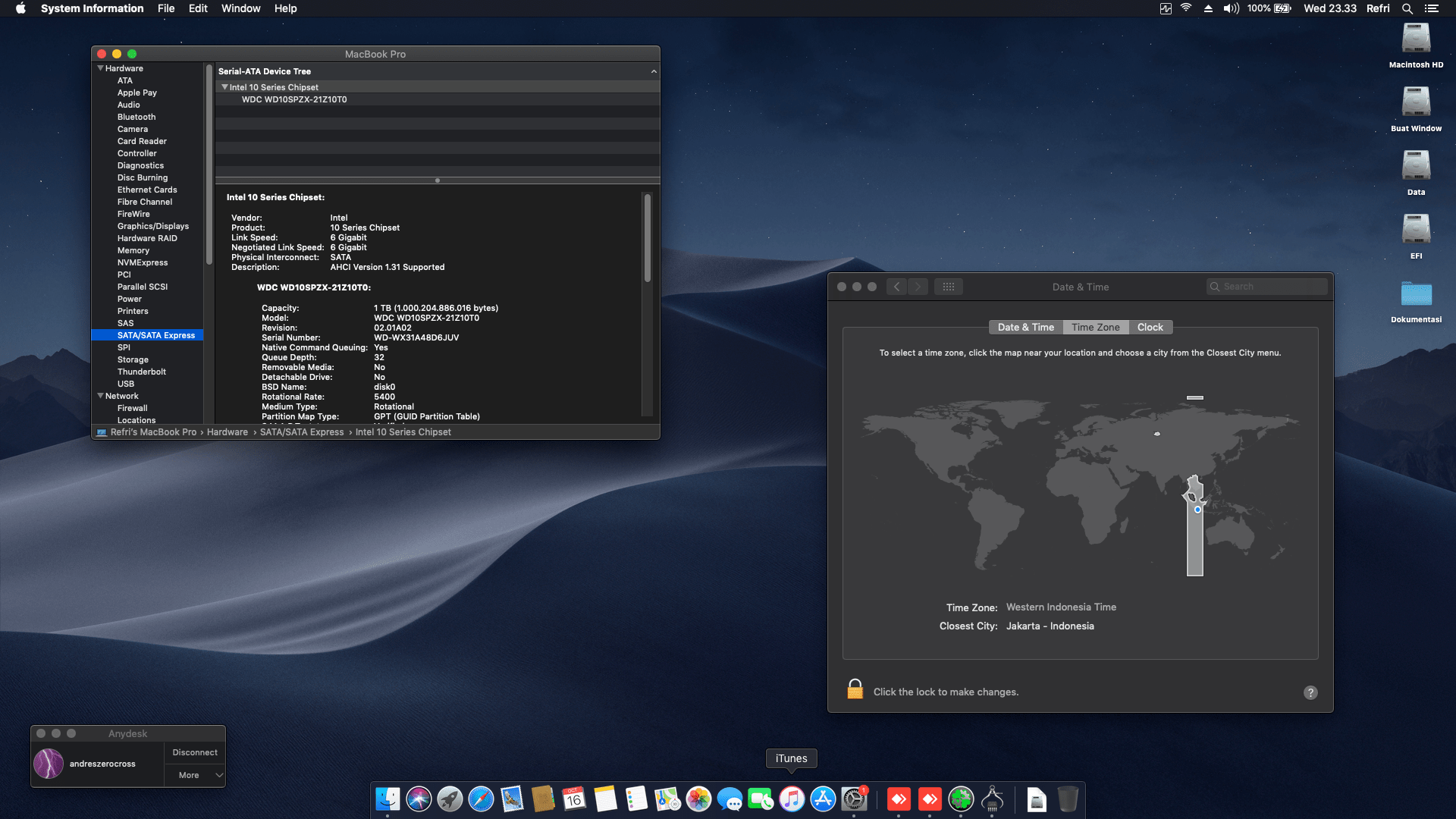
Task: Select Memory in the sidebar
Action: point(133,250)
